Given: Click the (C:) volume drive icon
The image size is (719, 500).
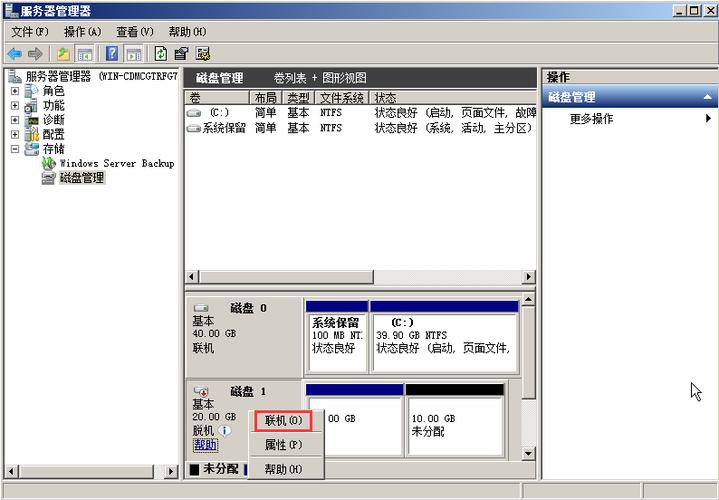Looking at the screenshot, I should 194,113.
